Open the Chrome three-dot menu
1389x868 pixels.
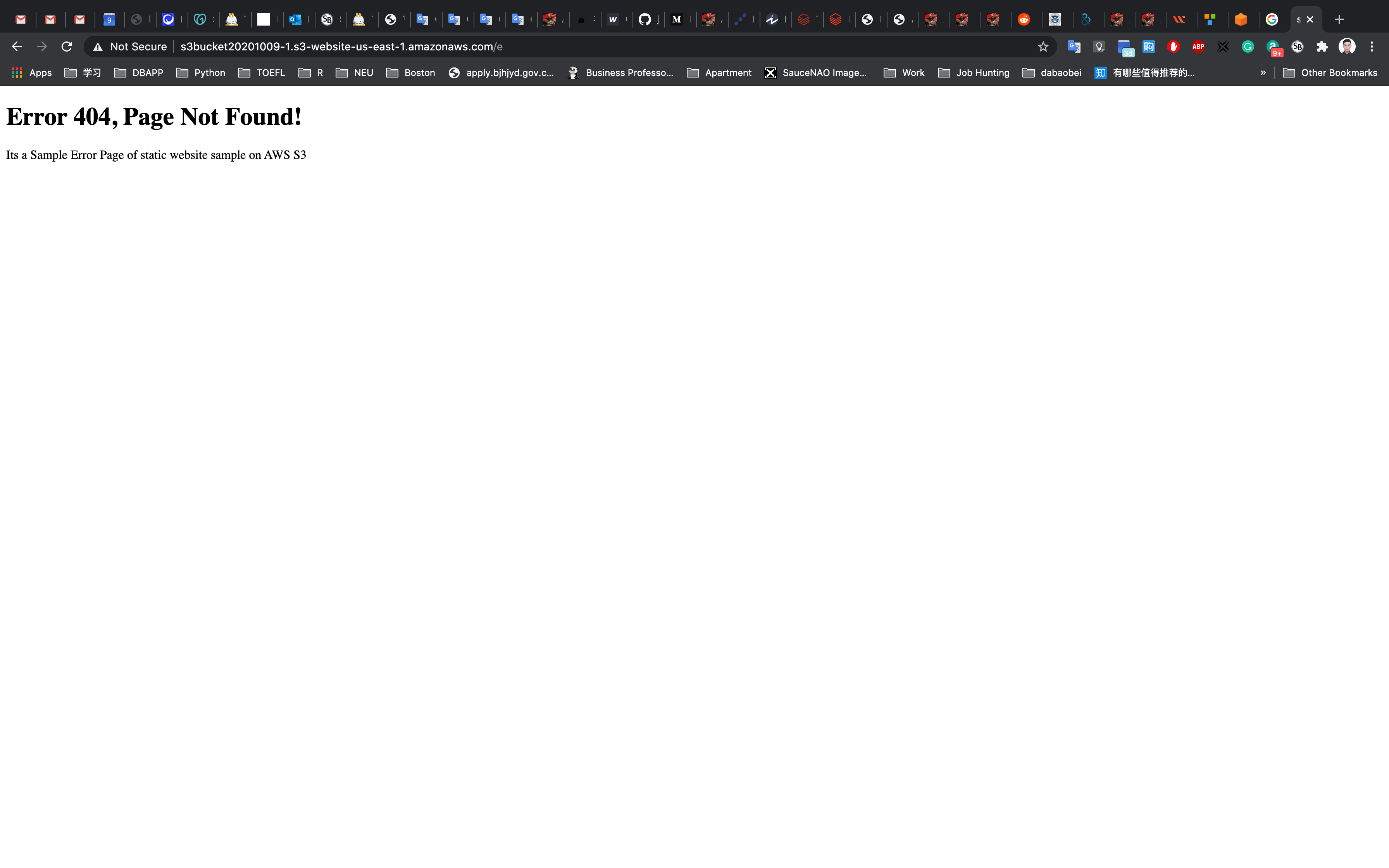(1372, 46)
